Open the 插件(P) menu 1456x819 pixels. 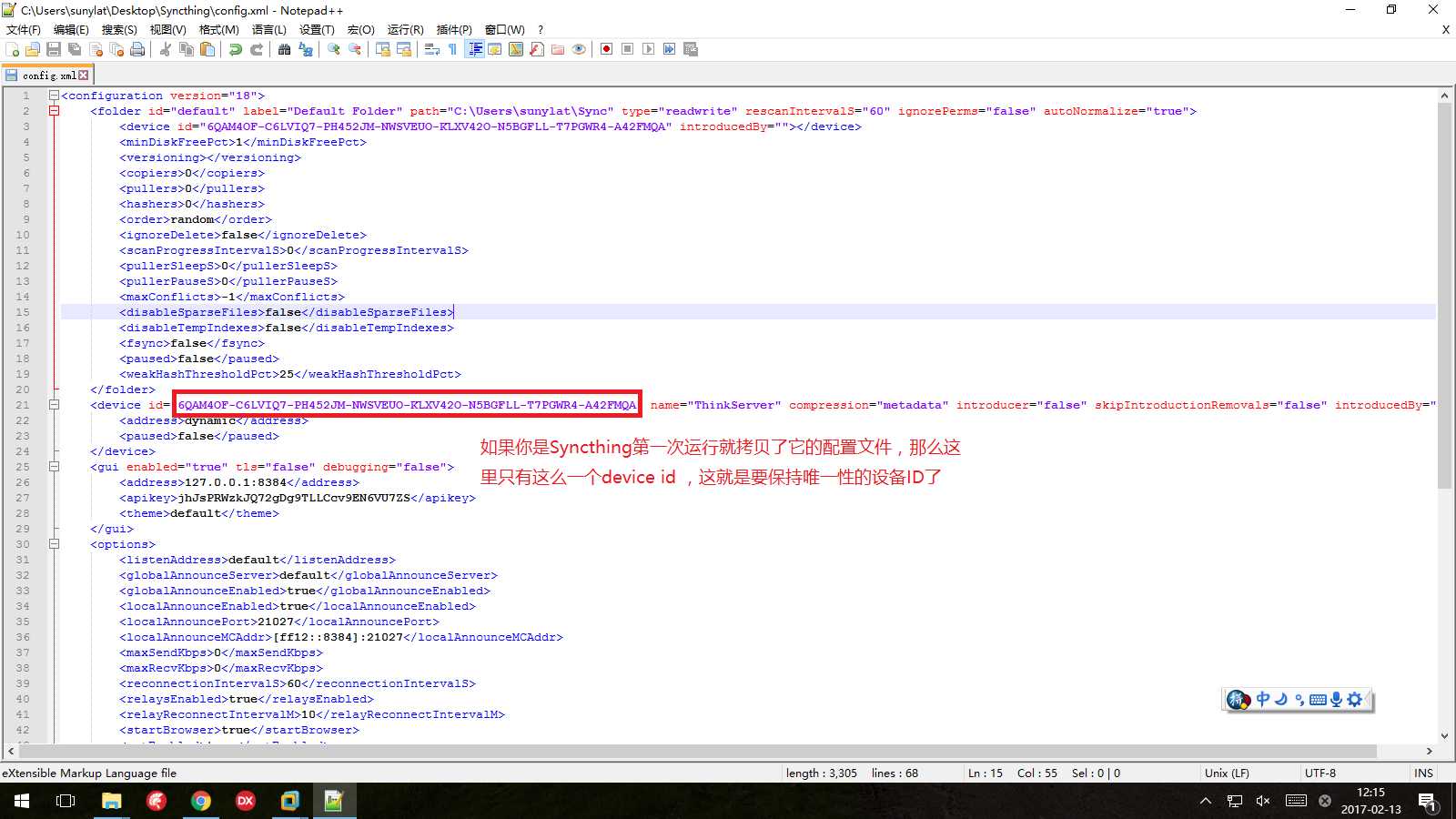(x=454, y=29)
